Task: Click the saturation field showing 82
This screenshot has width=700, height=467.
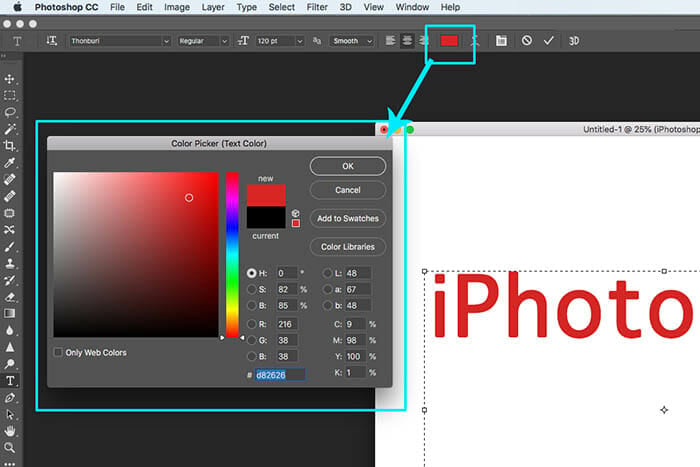Action: [287, 289]
